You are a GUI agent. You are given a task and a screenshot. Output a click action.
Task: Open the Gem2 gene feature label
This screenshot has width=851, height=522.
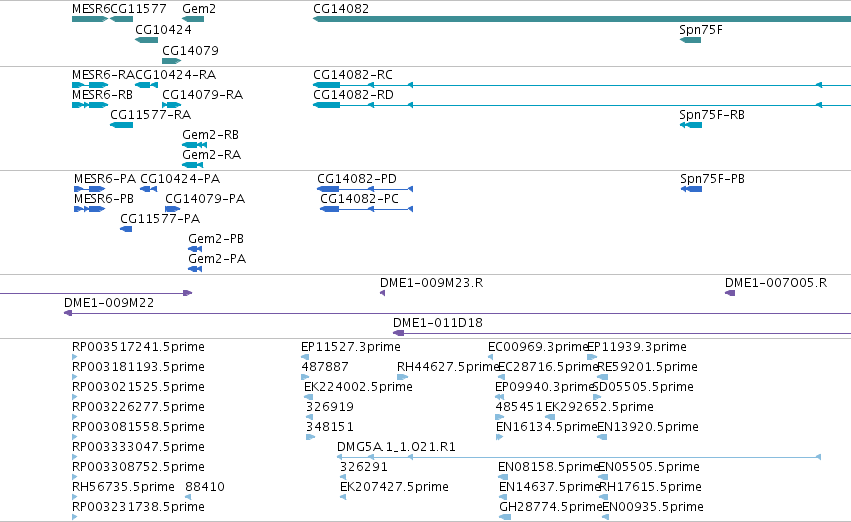click(199, 9)
